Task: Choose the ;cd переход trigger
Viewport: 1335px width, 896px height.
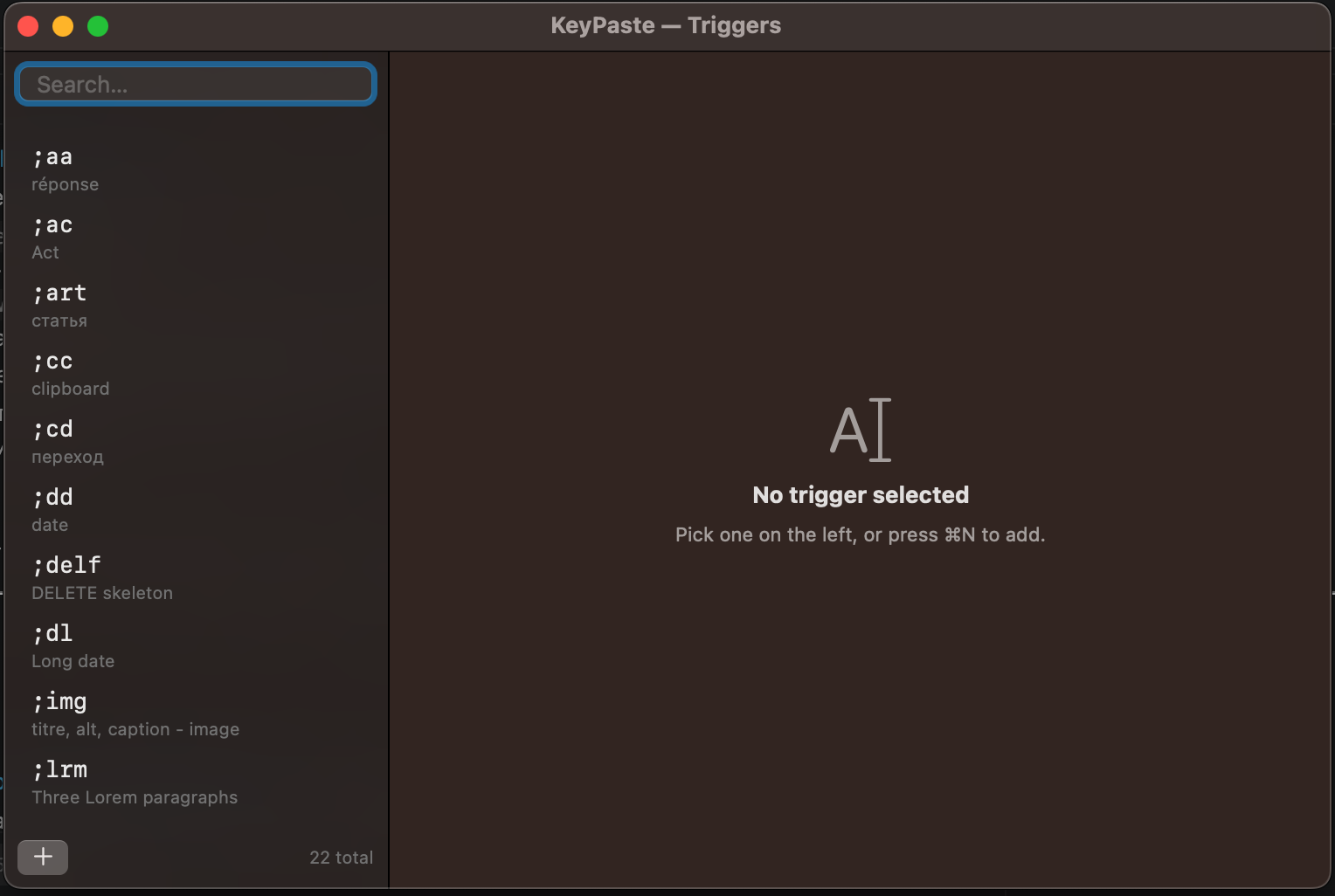Action: pos(196,443)
